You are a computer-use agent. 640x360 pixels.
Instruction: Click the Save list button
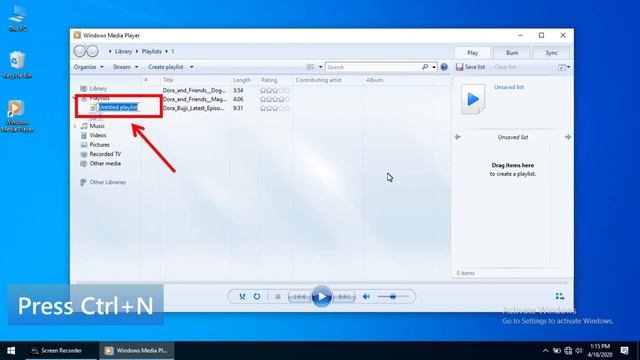point(470,67)
